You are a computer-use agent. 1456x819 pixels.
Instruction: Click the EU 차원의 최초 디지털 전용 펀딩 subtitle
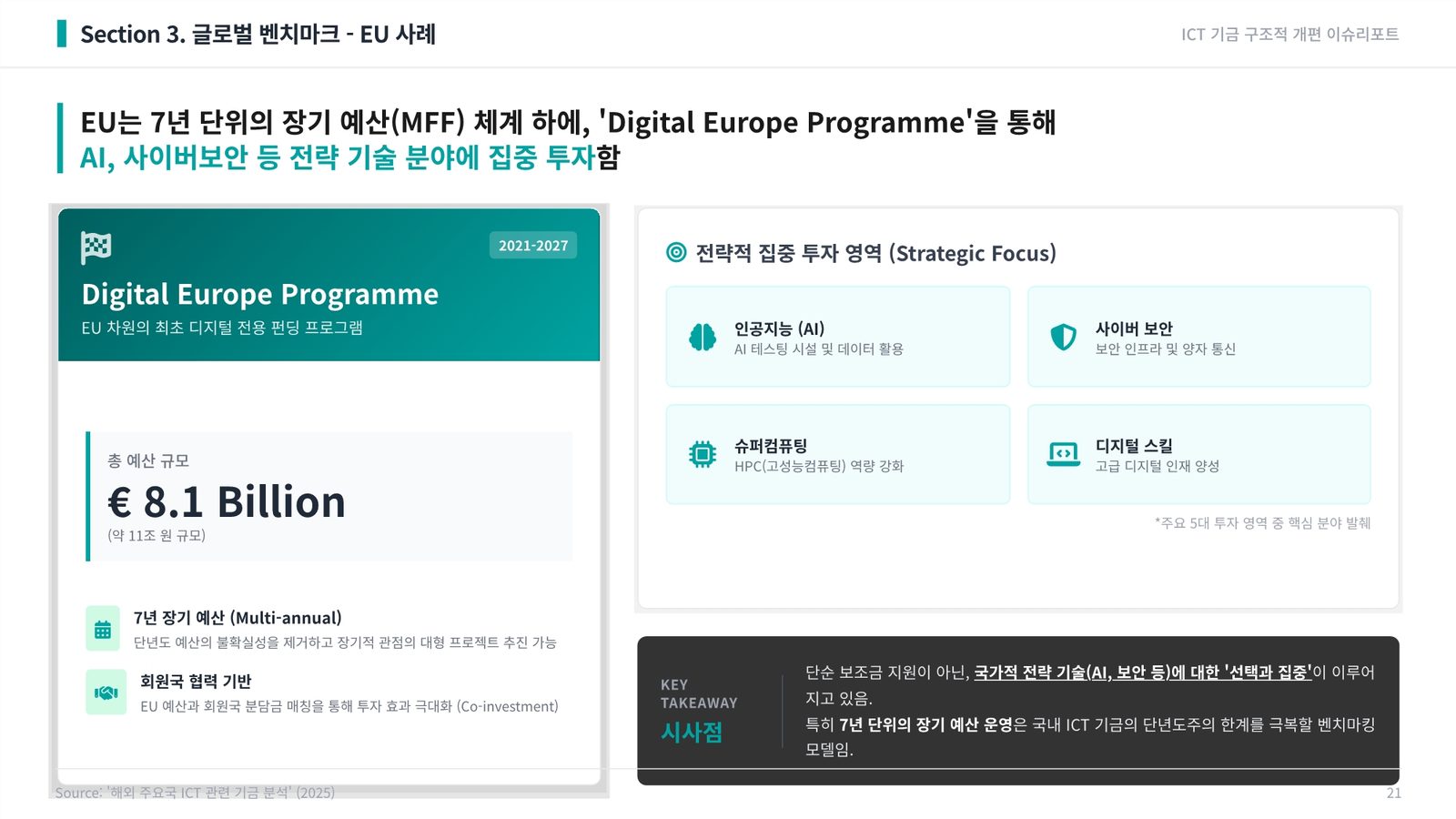click(x=222, y=328)
